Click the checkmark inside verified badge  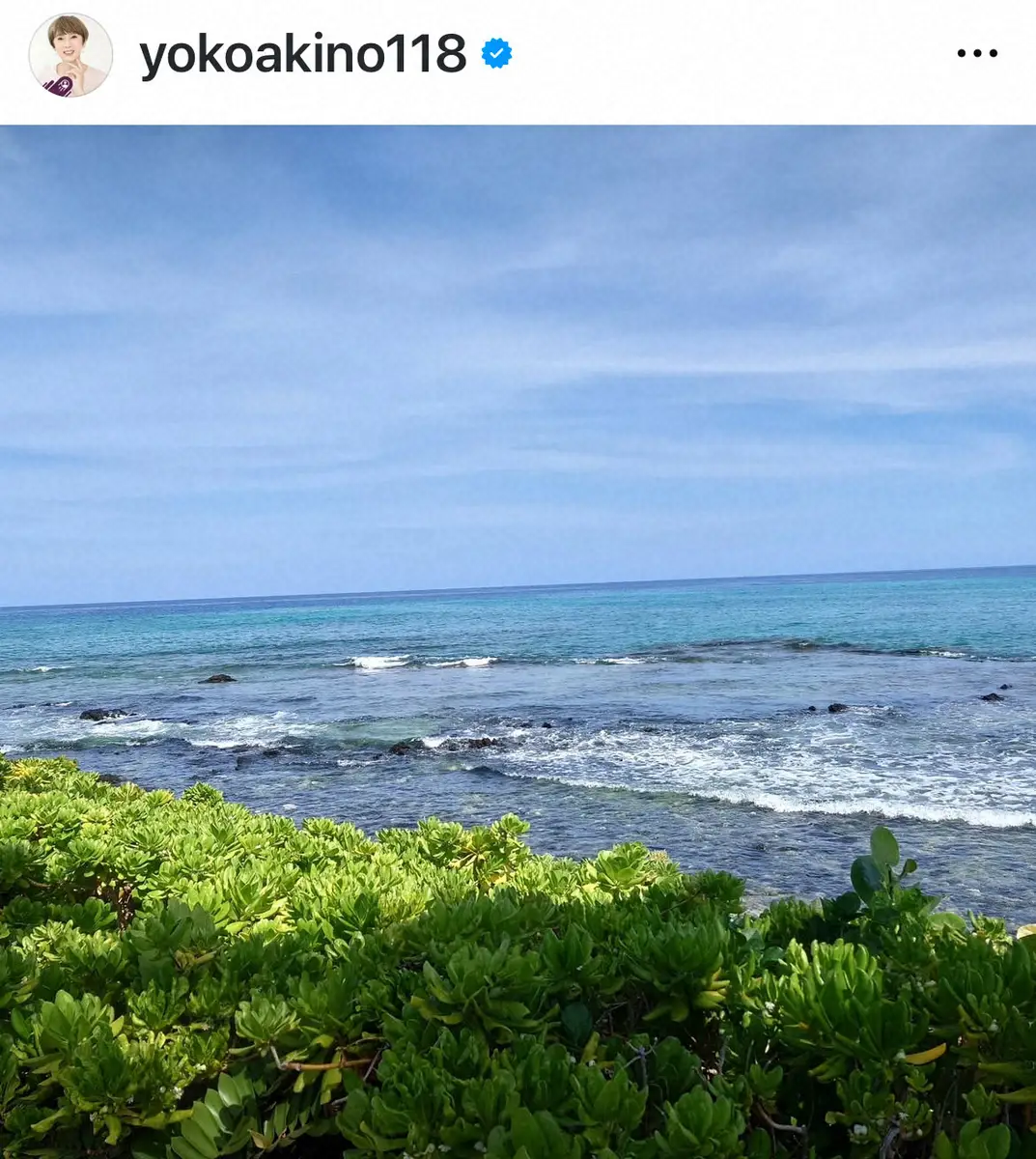[496, 54]
